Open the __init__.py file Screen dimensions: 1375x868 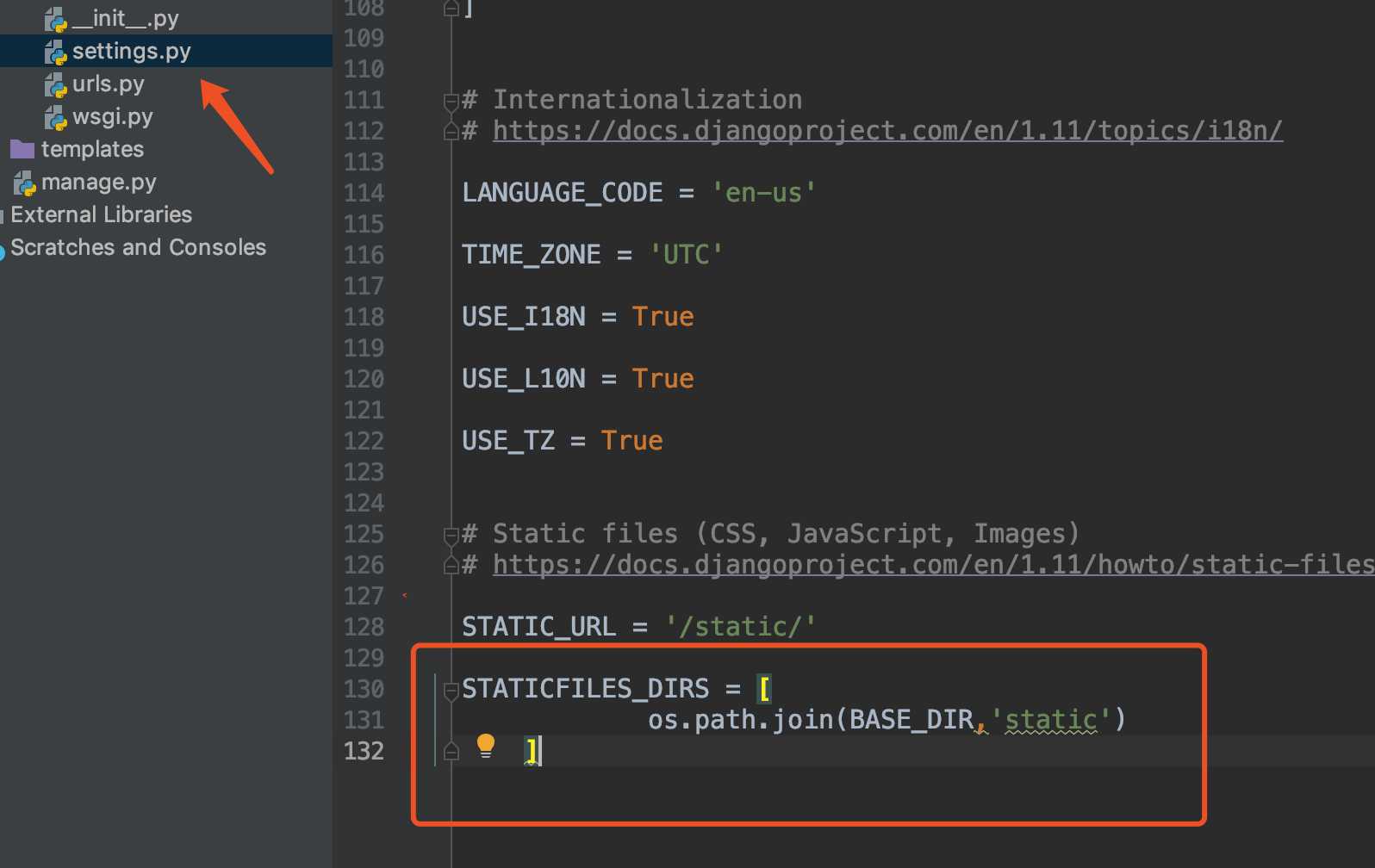[x=126, y=18]
